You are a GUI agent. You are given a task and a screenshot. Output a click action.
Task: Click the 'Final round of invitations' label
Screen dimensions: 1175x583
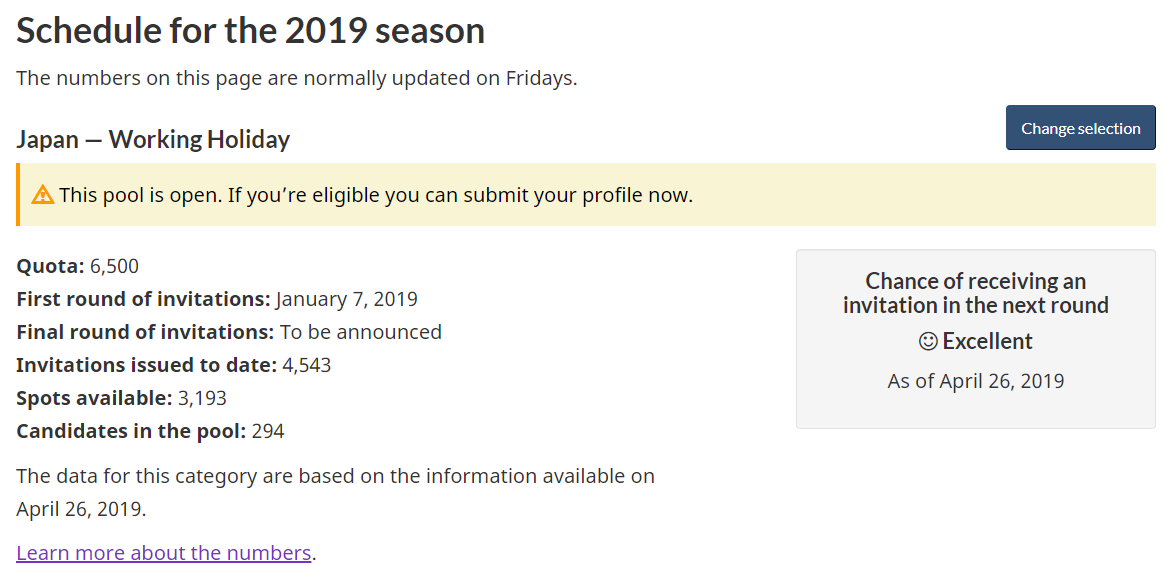[x=145, y=332]
